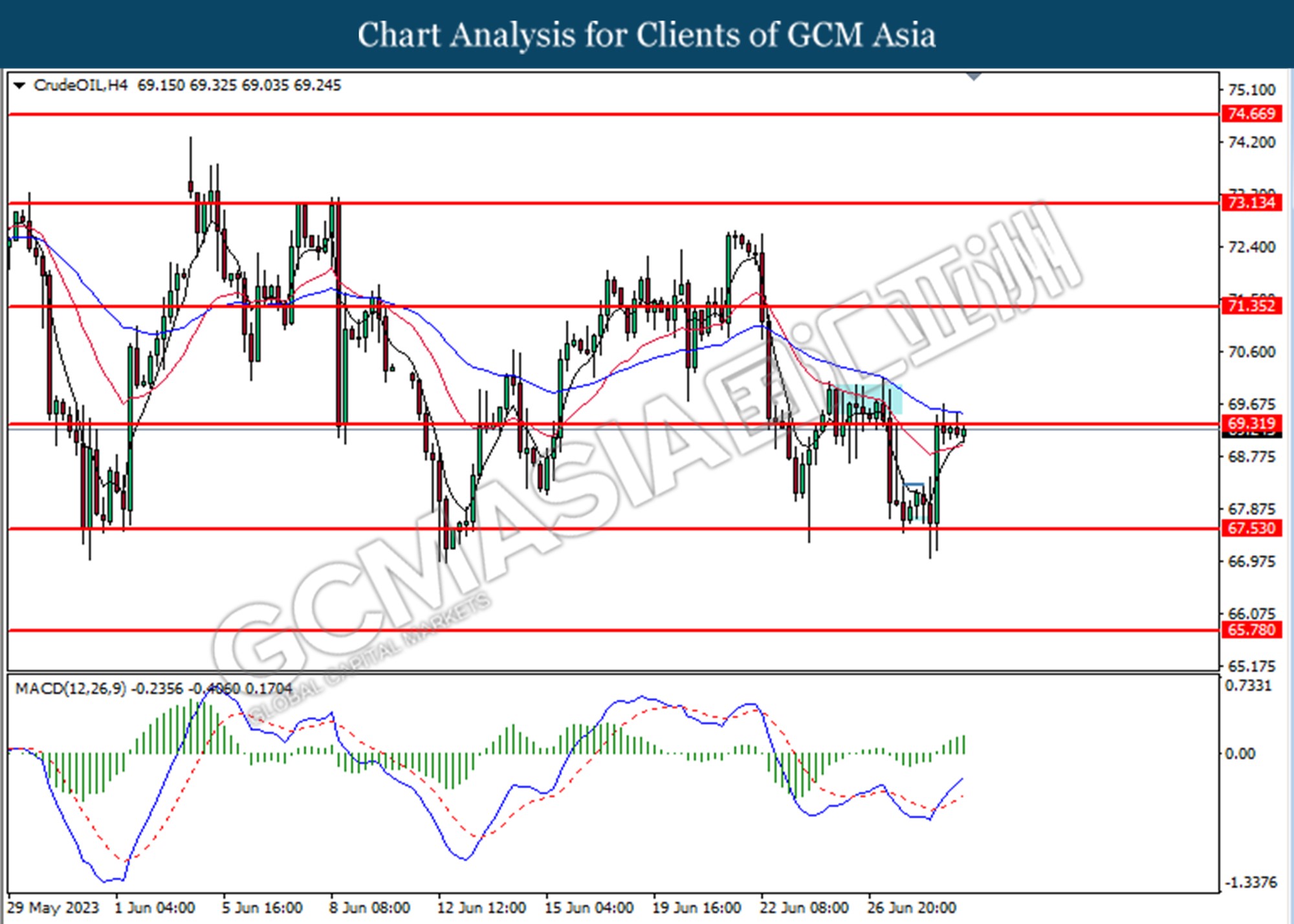This screenshot has height=924, width=1294.
Task: Click the 8 Jun 08:00 time label
Action: point(369,908)
